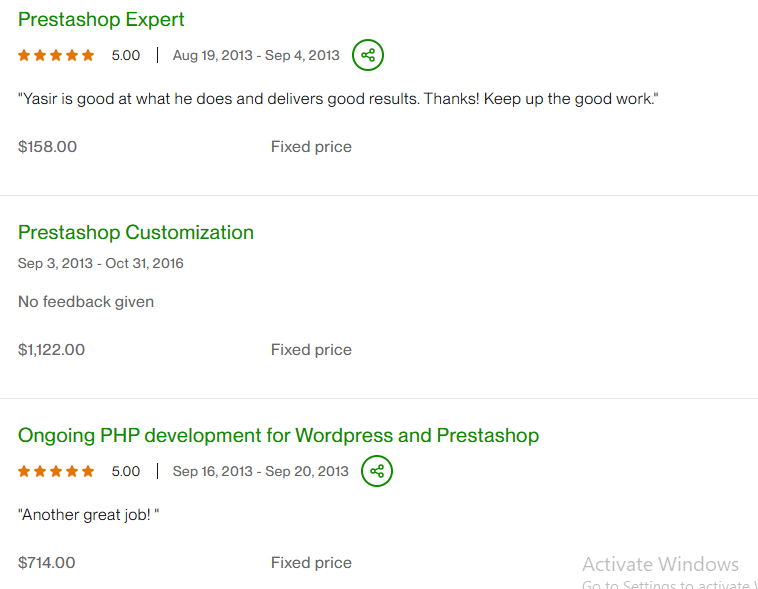Viewport: 758px width, 589px height.
Task: Click the $158.00 amount
Action: 47,146
